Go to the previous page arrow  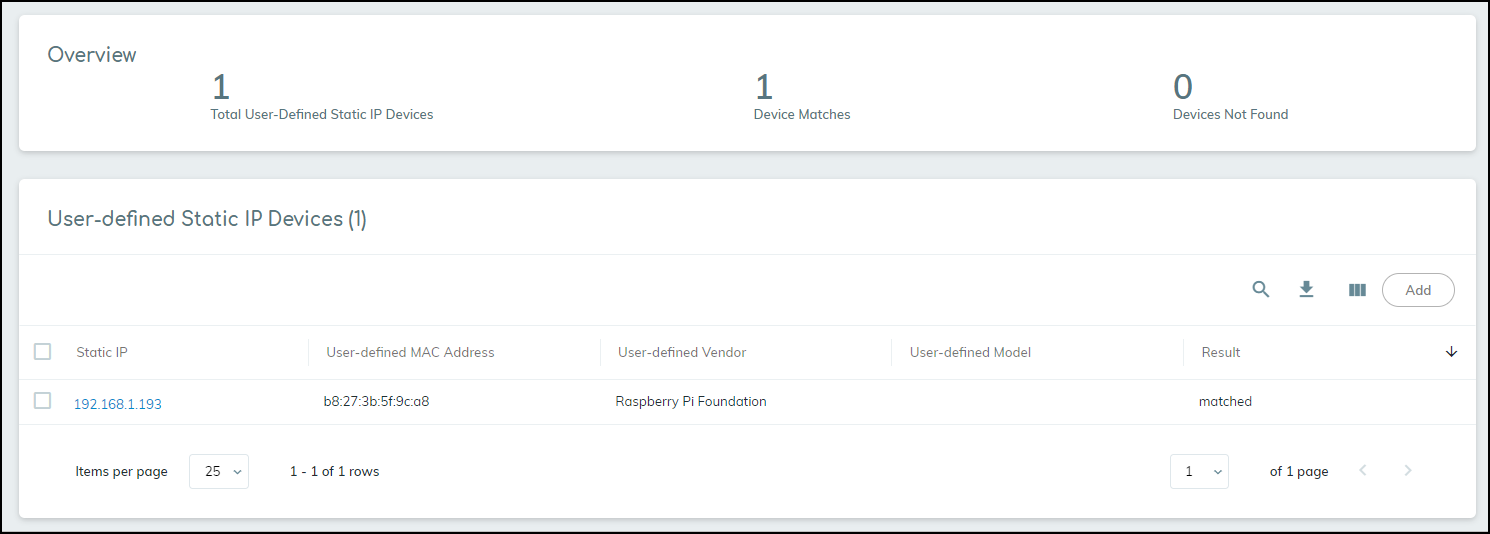(x=1362, y=471)
